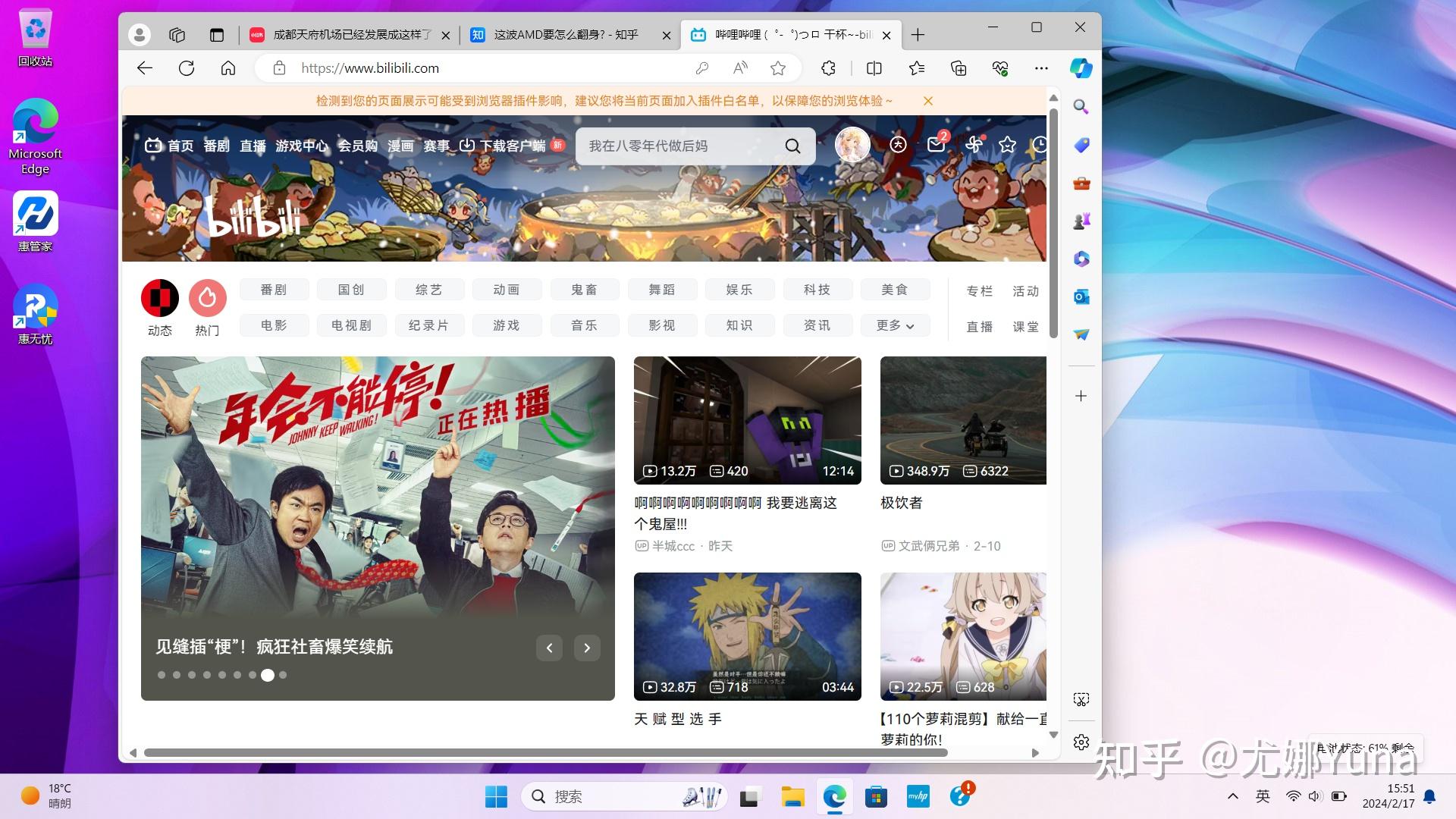Open the 动态 red circle icon

click(160, 298)
